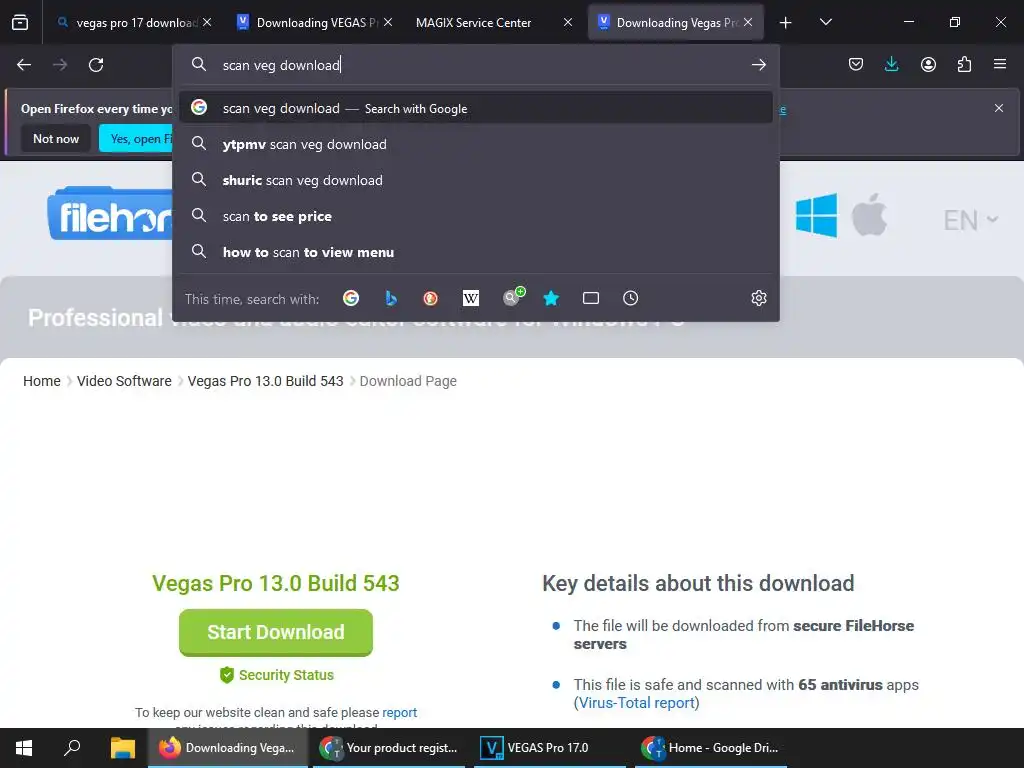This screenshot has width=1024, height=768.
Task: Click the Download Page breadcrumb text
Action: pos(408,381)
